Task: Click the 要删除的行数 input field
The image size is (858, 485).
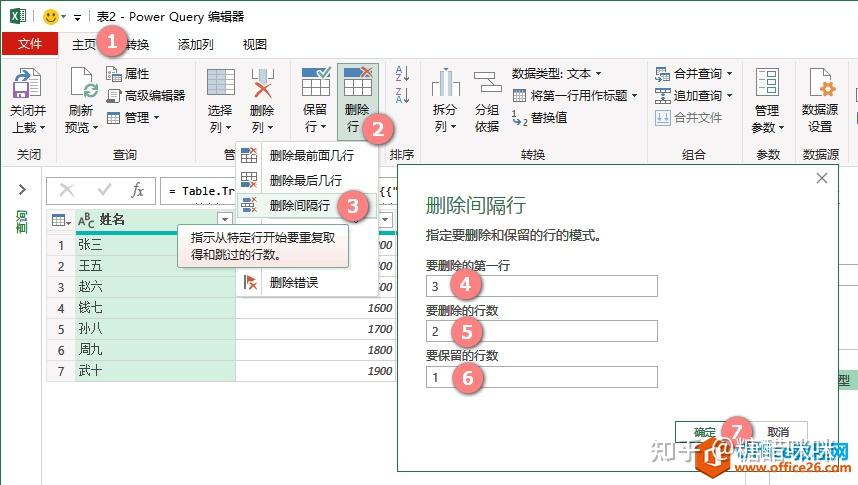Action: [542, 331]
